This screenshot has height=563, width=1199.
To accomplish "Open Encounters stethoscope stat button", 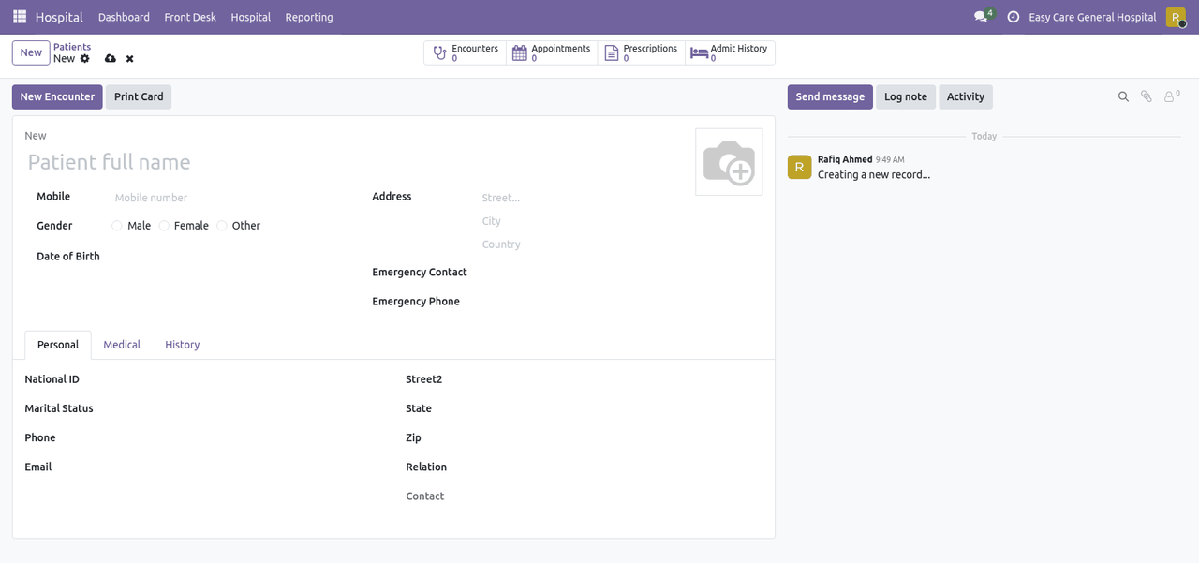I will (465, 53).
